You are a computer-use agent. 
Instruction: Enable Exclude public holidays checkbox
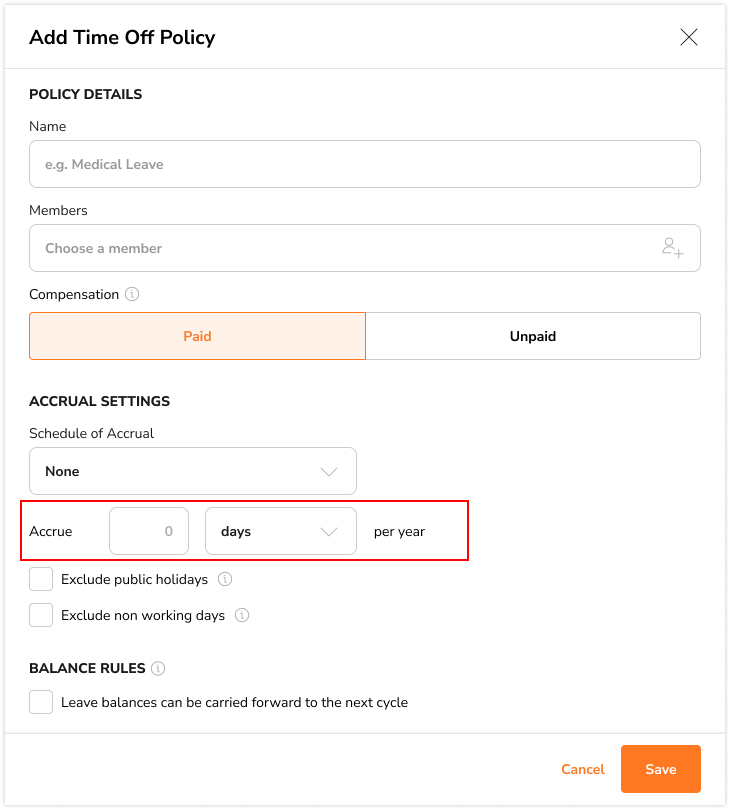[41, 579]
